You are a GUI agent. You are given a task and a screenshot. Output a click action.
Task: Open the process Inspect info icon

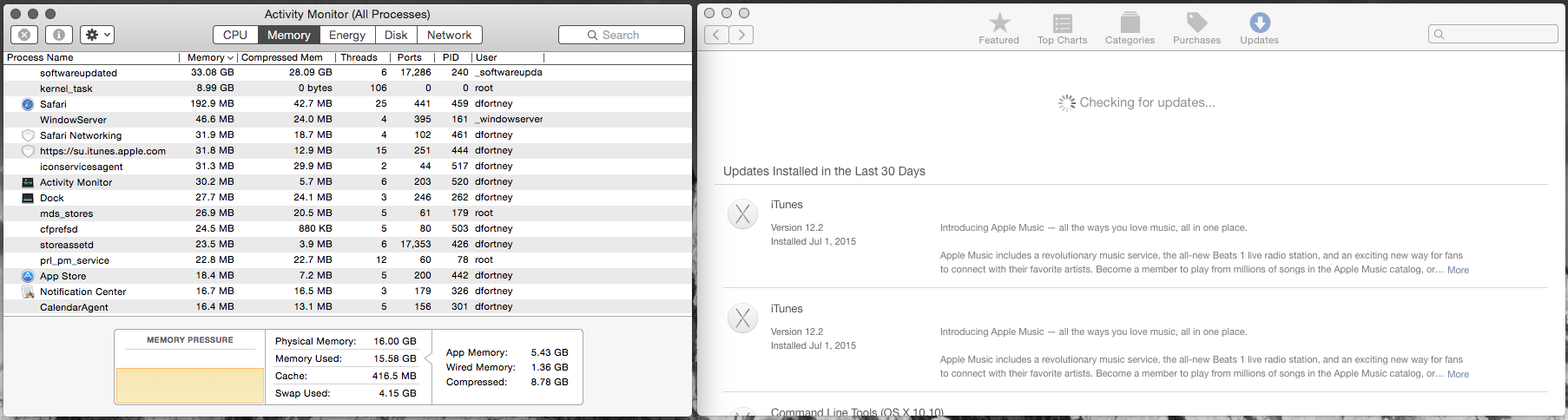(x=58, y=35)
